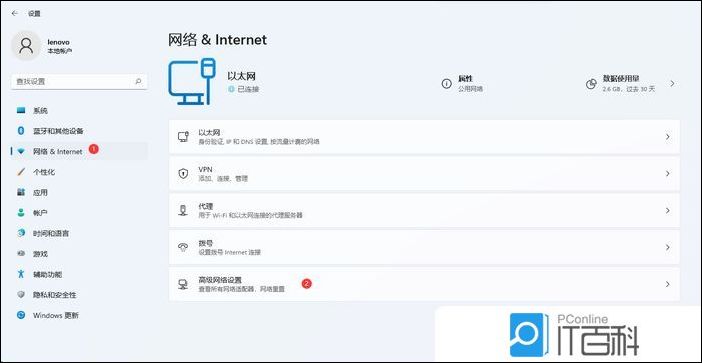Image resolution: width=702 pixels, height=363 pixels.
Task: Click the large Ethernet computer icon
Action: [x=192, y=81]
